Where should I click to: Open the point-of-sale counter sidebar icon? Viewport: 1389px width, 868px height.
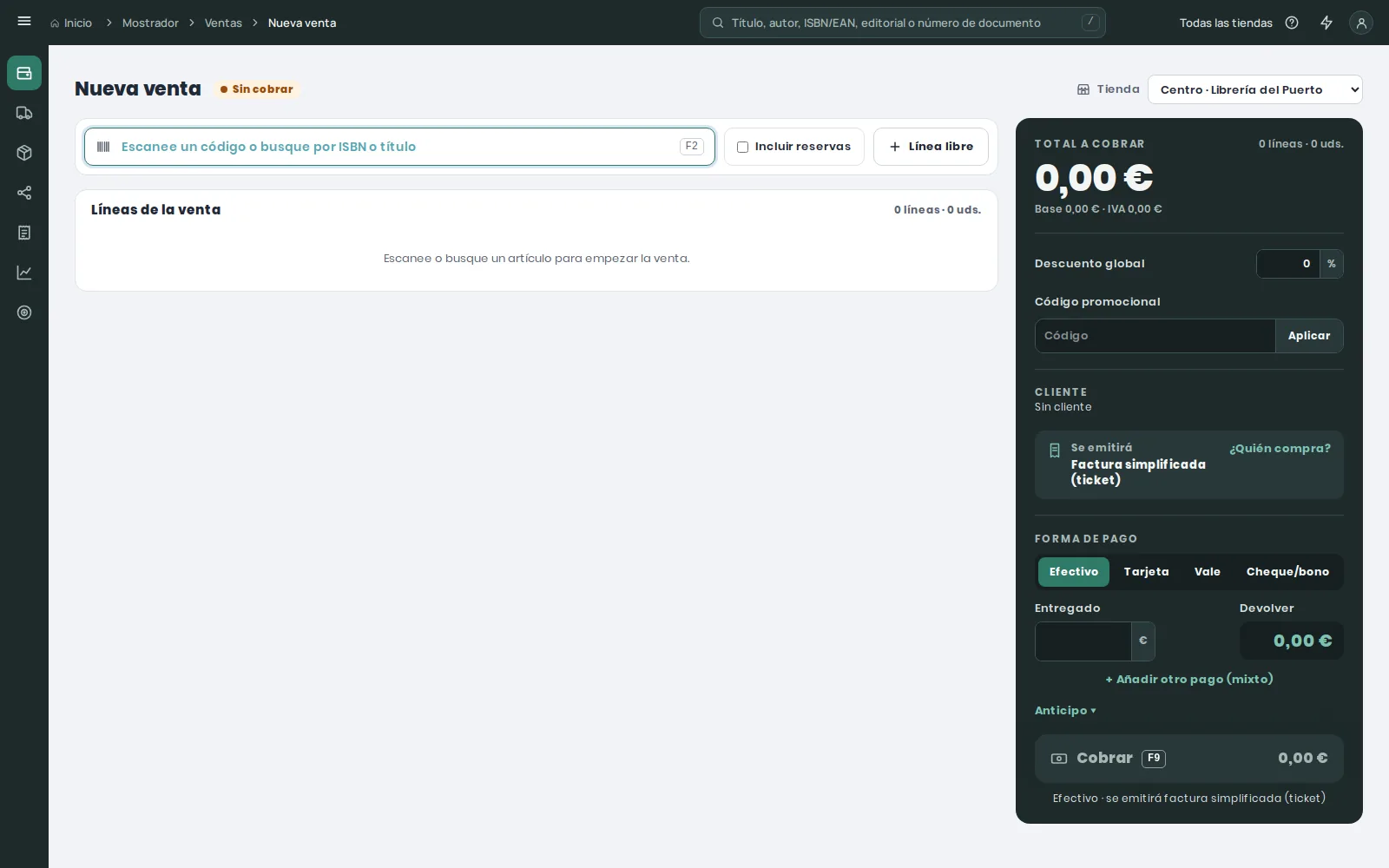(x=24, y=73)
